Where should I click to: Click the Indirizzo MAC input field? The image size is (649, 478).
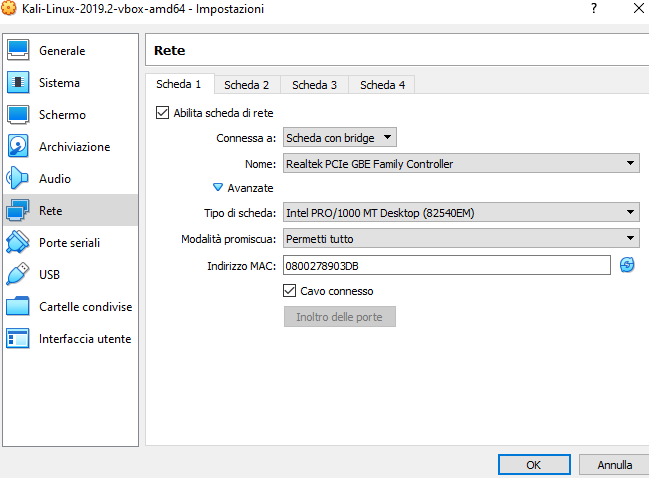point(447,265)
